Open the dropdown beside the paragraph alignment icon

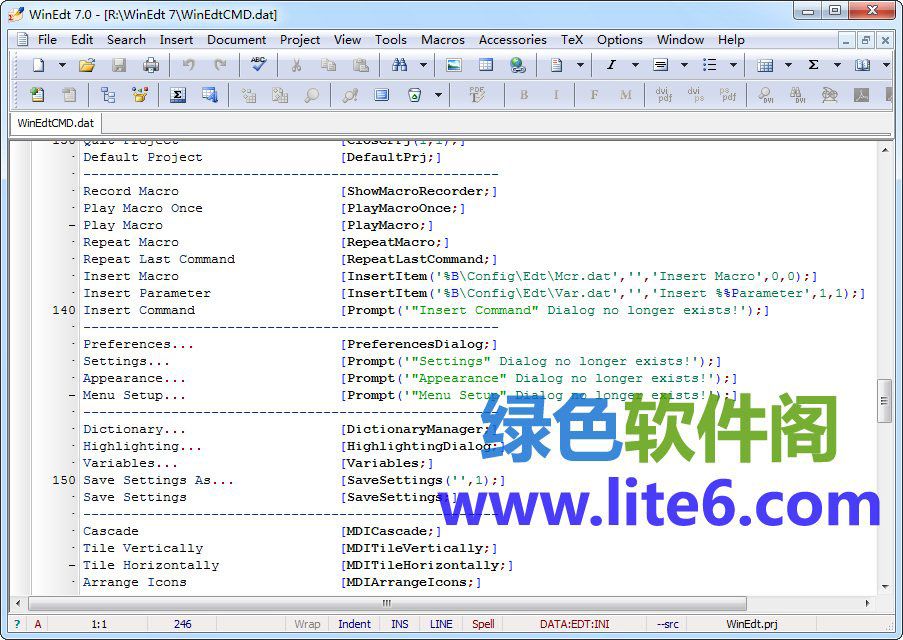pos(684,65)
